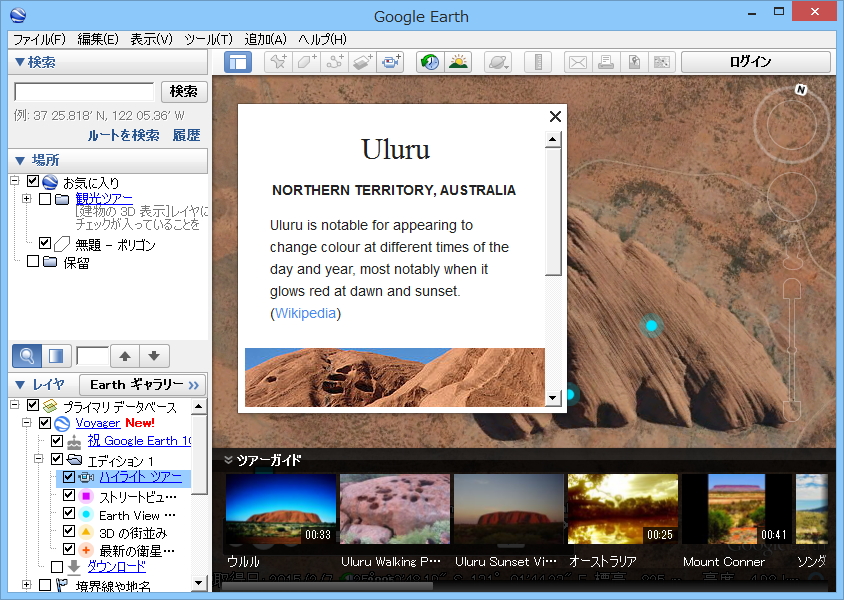Toggle sunlight across the landscape icon
Image resolution: width=844 pixels, height=600 pixels.
pyautogui.click(x=458, y=62)
